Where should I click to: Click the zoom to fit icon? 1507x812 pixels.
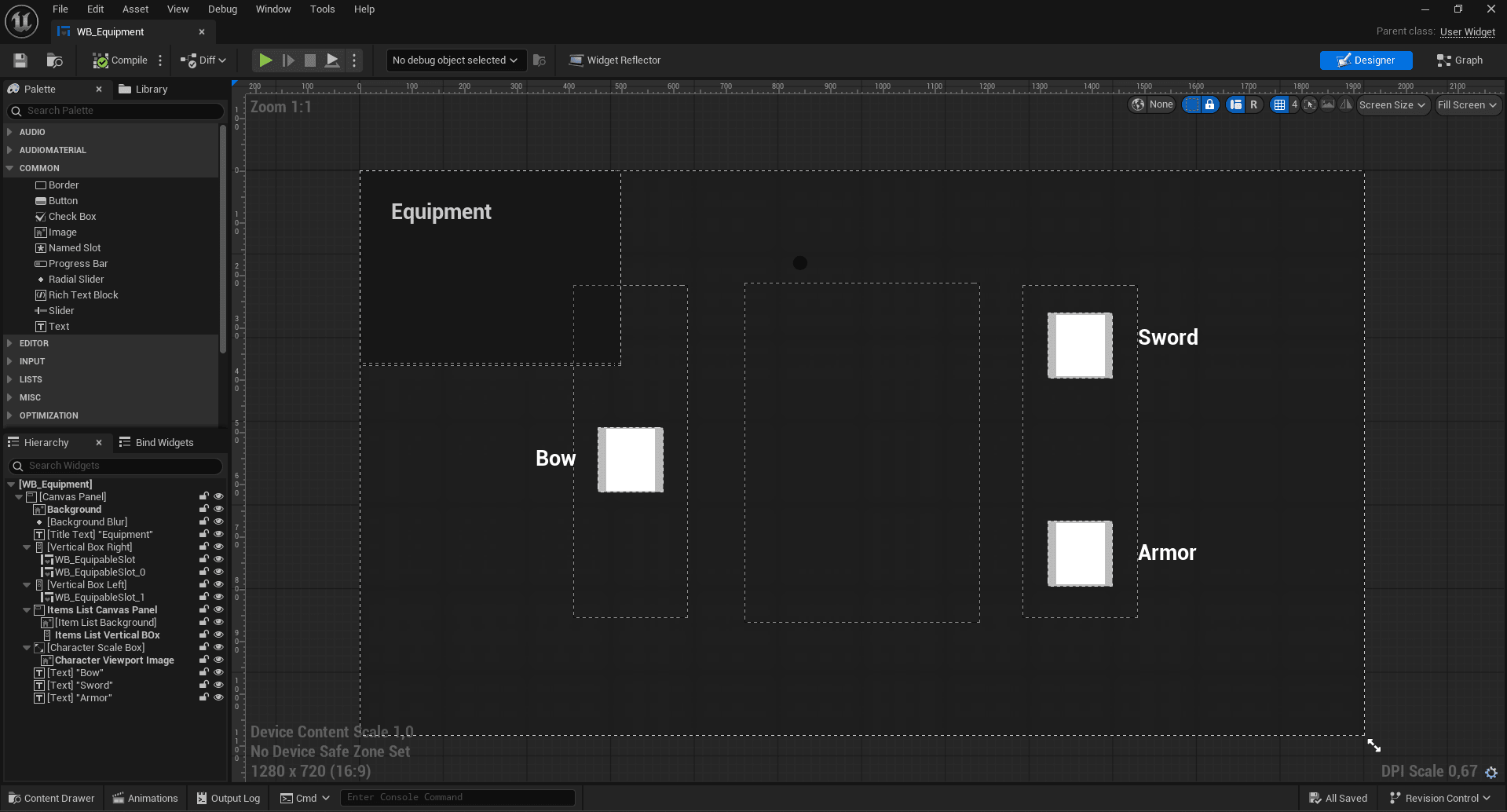point(1309,104)
